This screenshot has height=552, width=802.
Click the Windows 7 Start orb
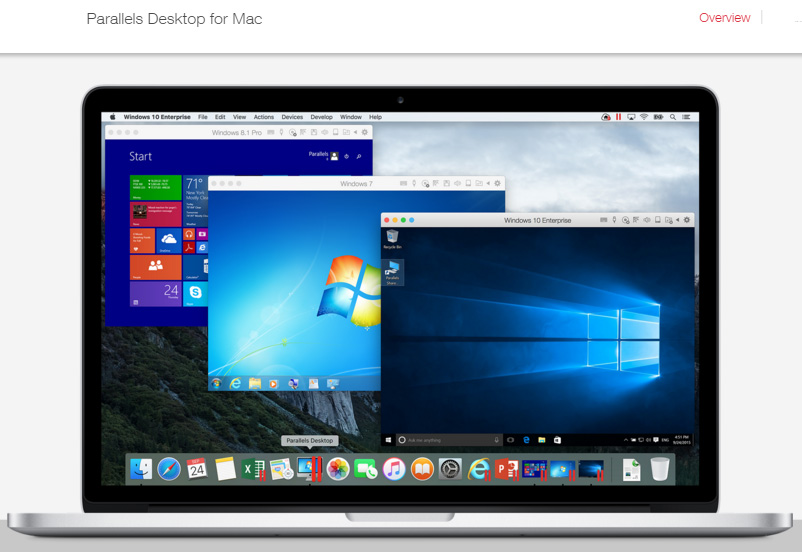tap(216, 383)
